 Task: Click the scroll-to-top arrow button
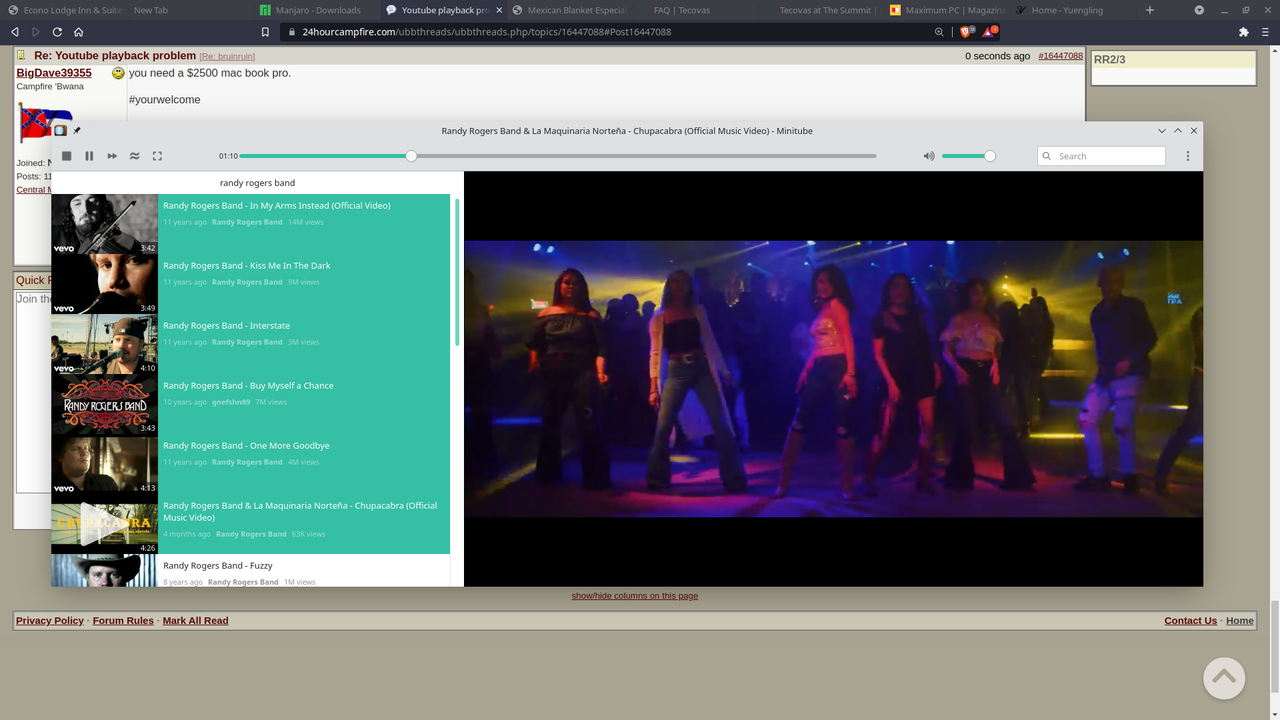tap(1224, 678)
